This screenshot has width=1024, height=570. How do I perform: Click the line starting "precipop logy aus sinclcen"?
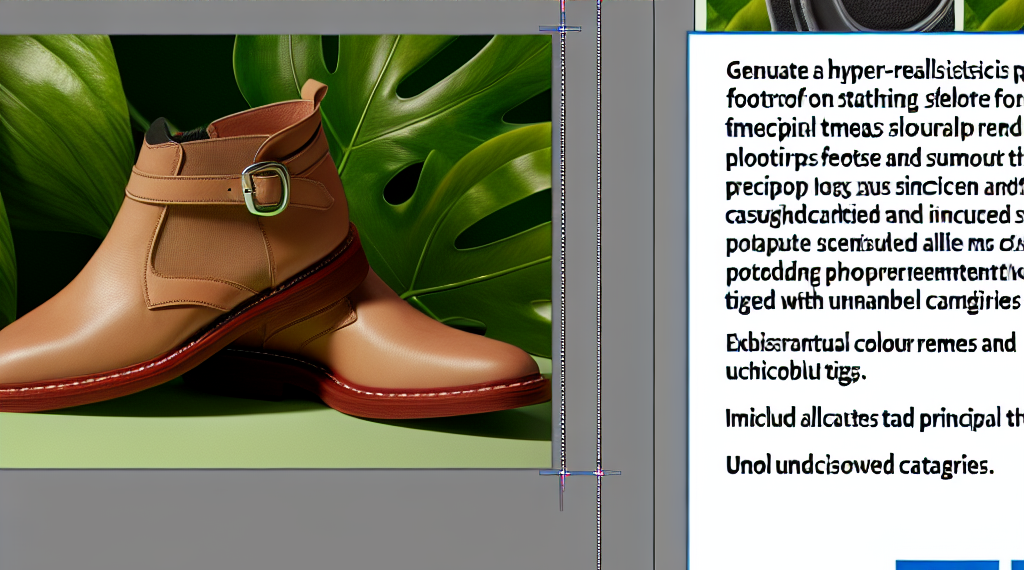tap(874, 188)
